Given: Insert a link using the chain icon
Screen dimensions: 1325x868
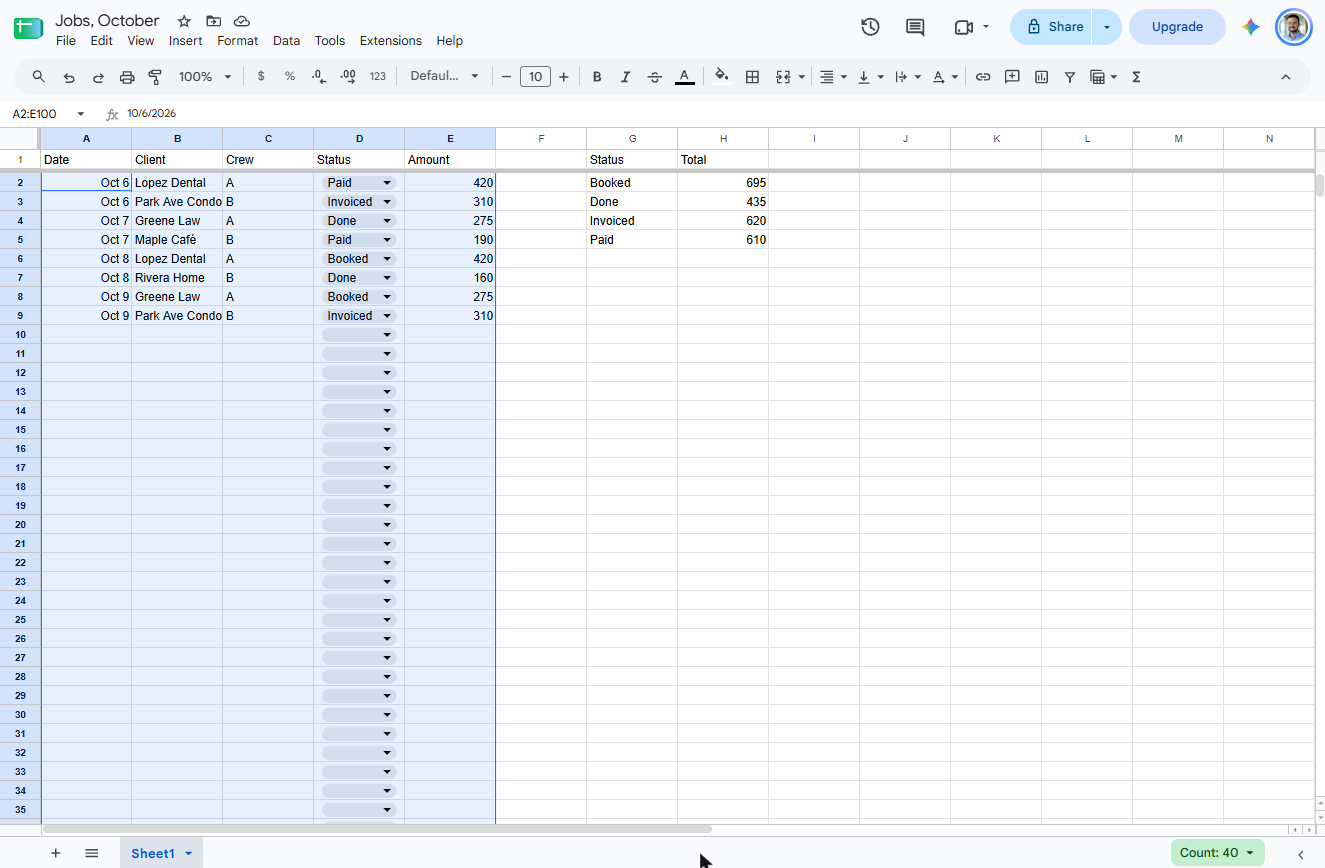Looking at the screenshot, I should (x=983, y=77).
